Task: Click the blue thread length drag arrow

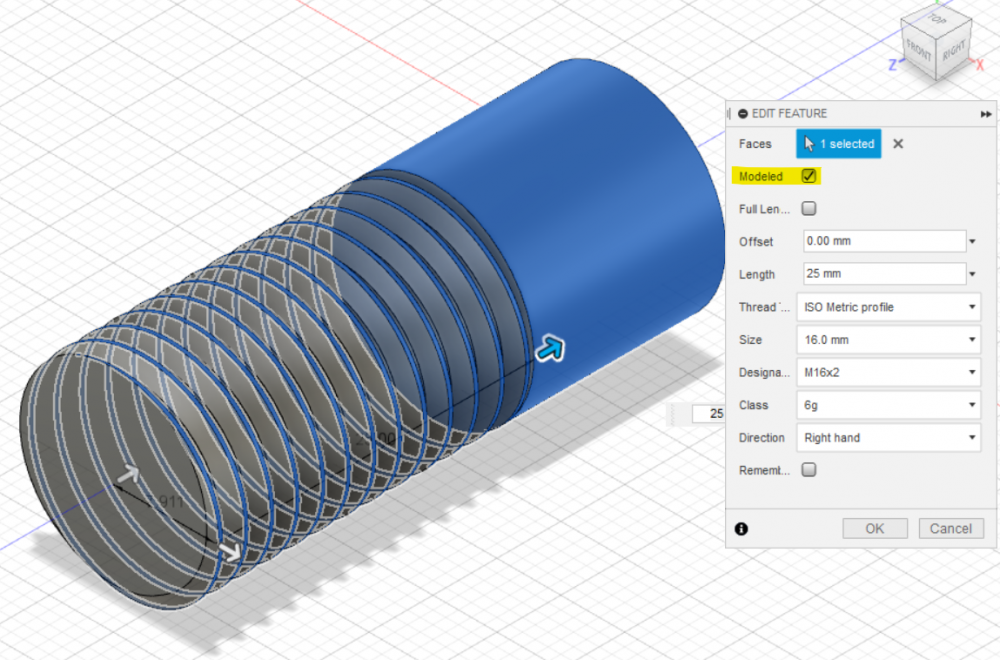Action: click(549, 349)
